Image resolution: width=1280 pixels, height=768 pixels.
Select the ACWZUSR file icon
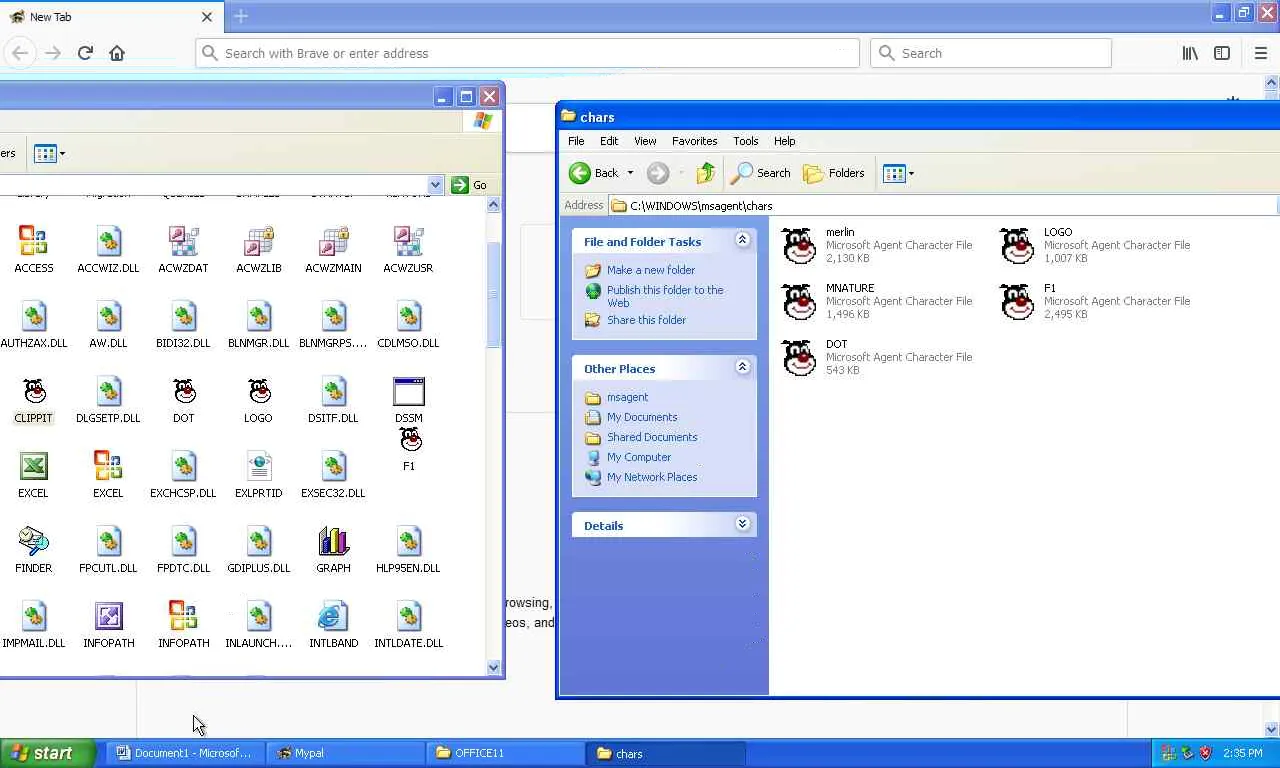[408, 241]
